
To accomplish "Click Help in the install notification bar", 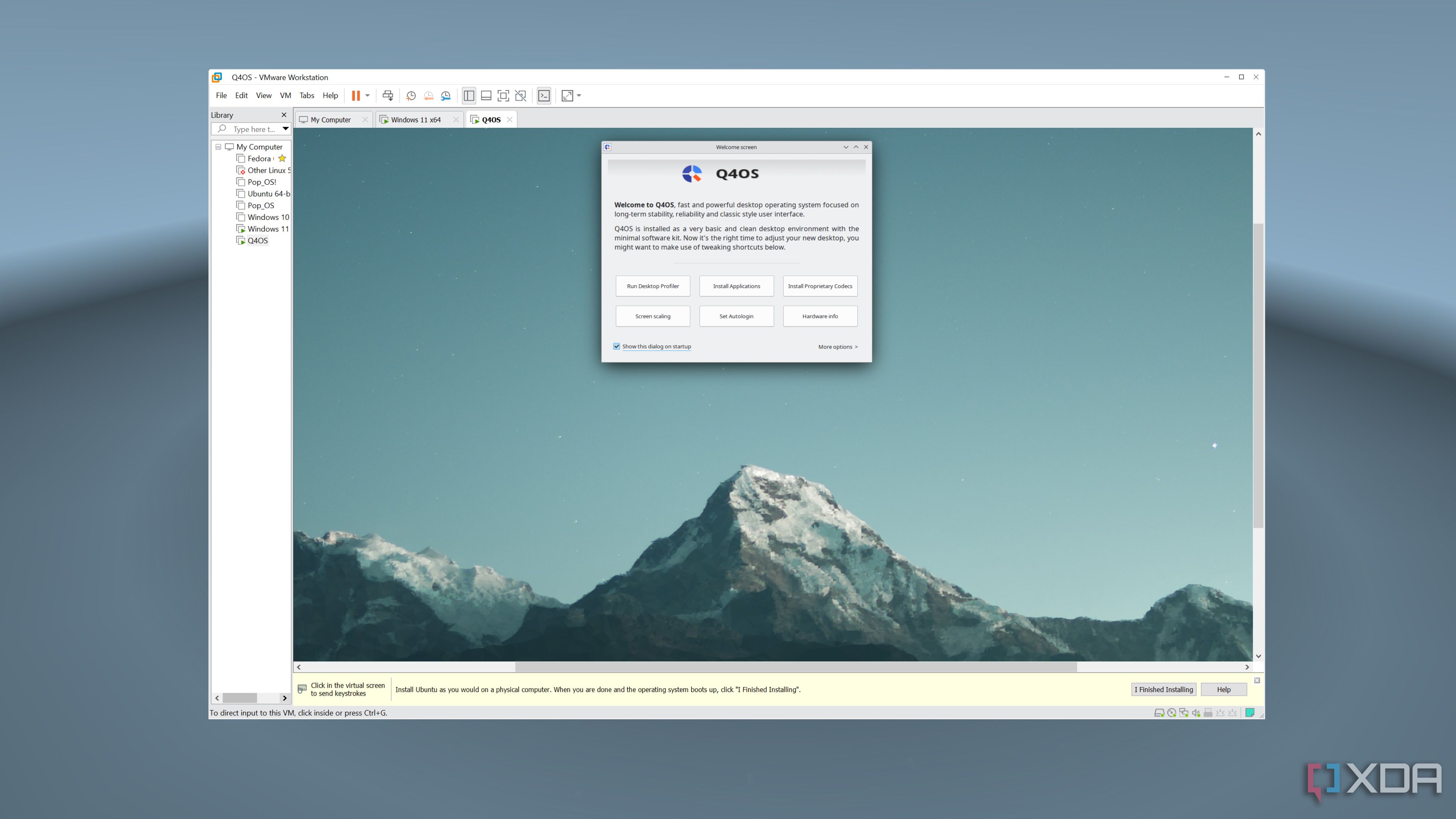I will click(x=1224, y=690).
